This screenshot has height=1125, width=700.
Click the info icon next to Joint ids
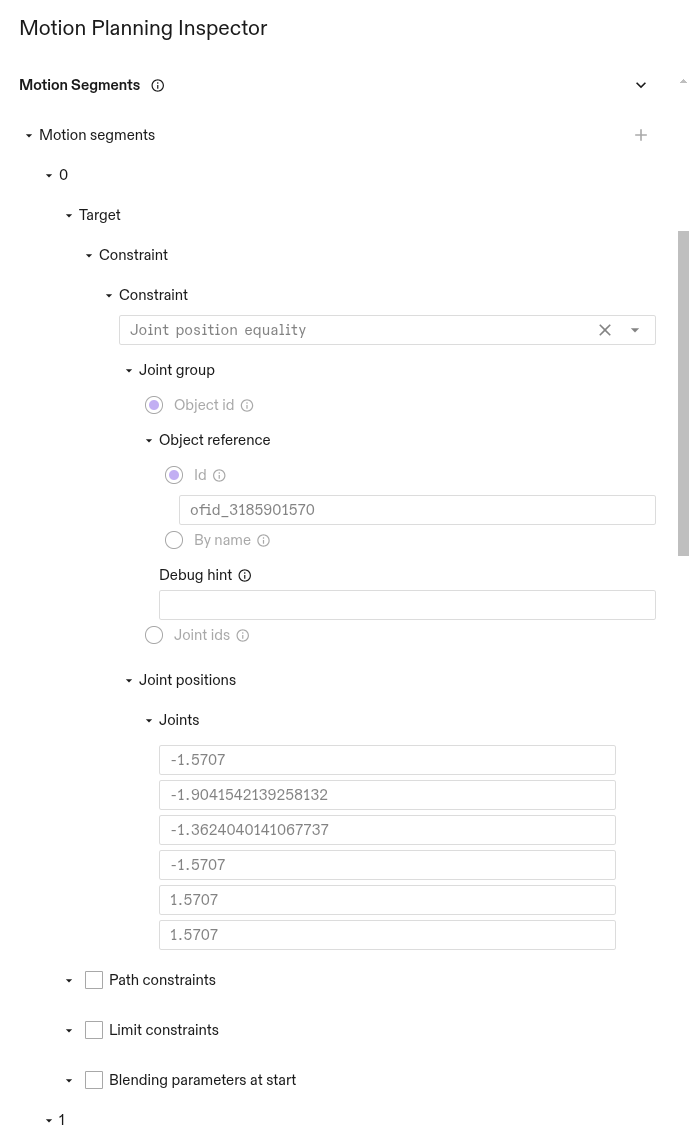243,635
